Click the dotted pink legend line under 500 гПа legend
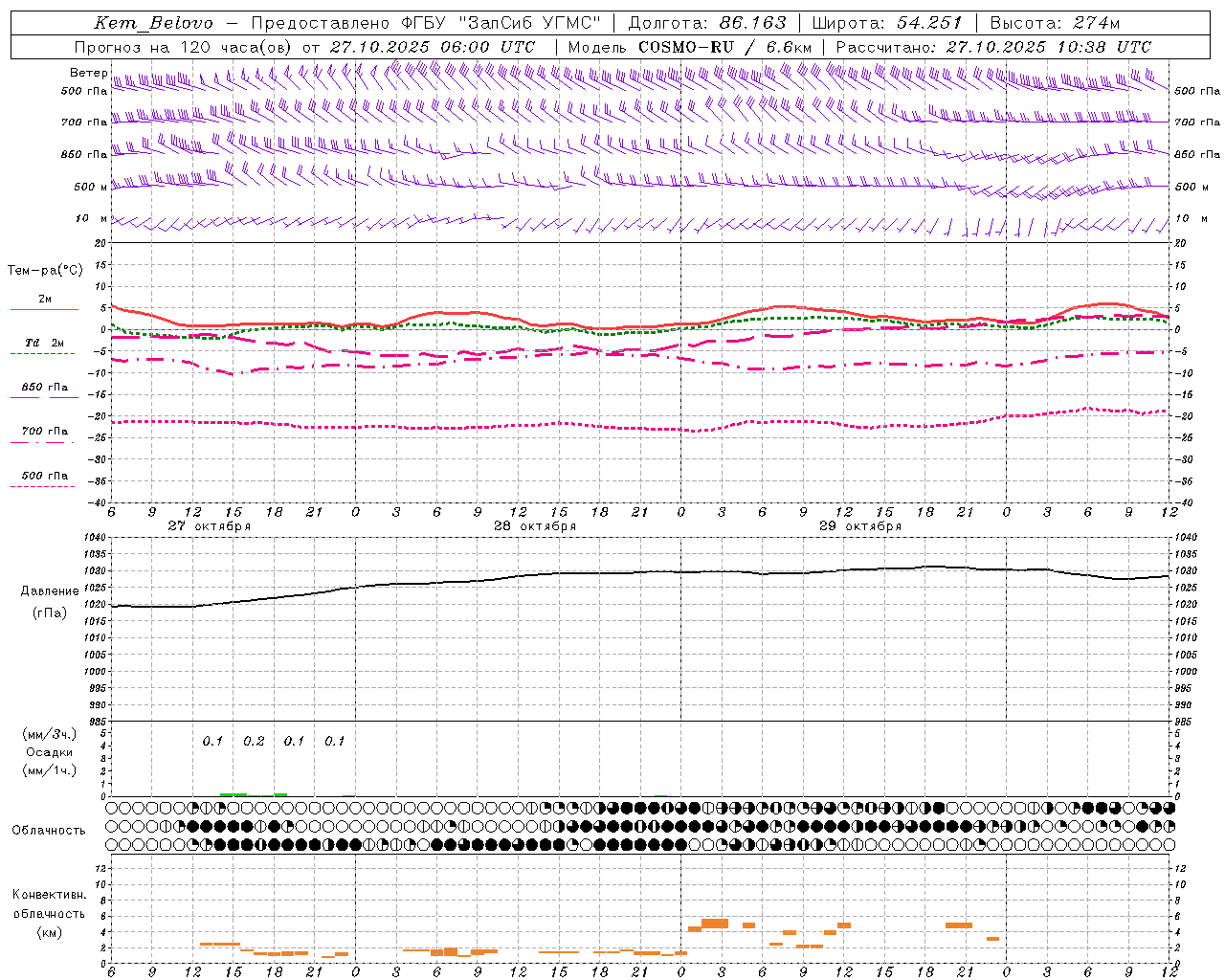This screenshot has height=980, width=1225. tap(42, 486)
